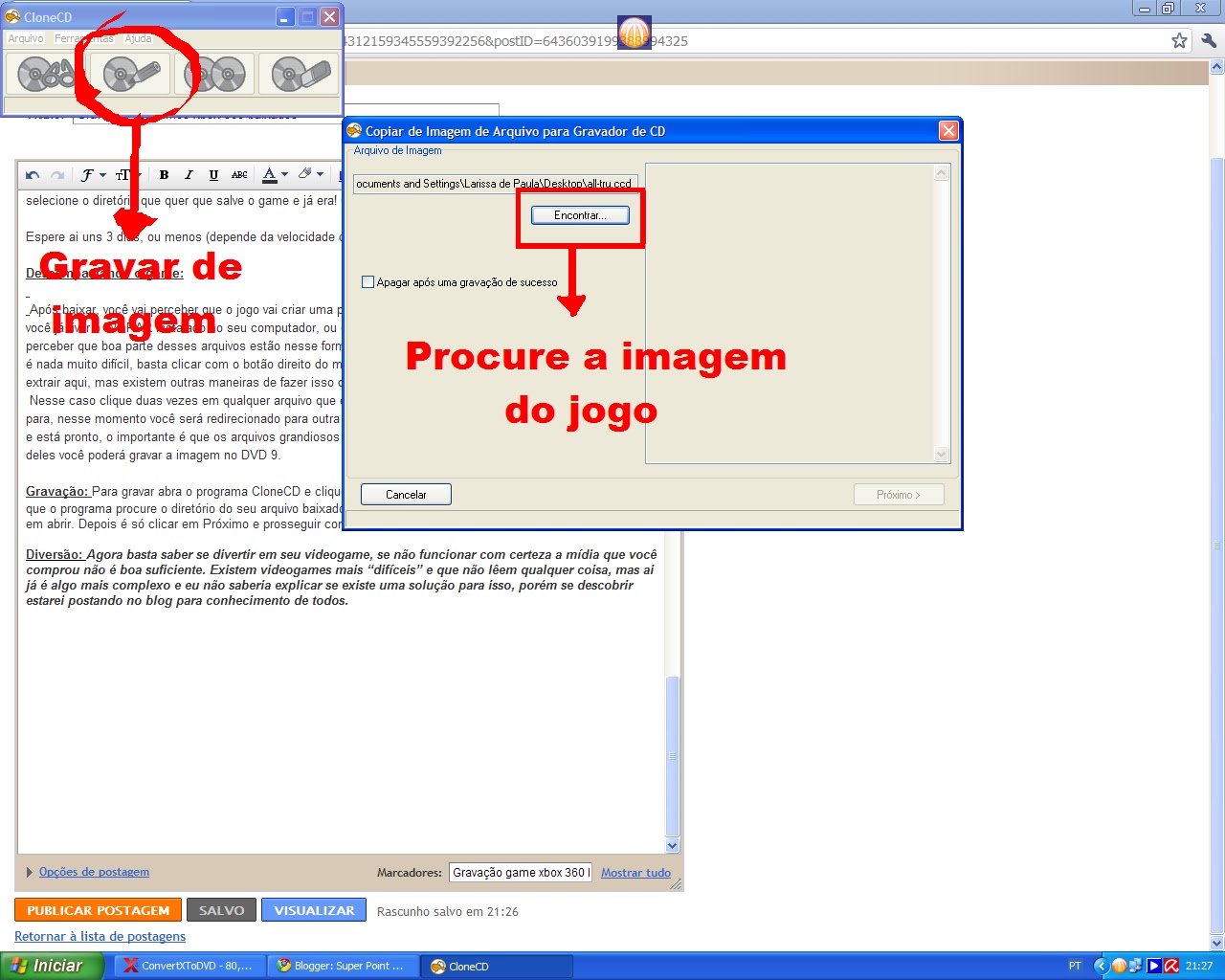Open the highlight color dropdown

click(x=310, y=175)
